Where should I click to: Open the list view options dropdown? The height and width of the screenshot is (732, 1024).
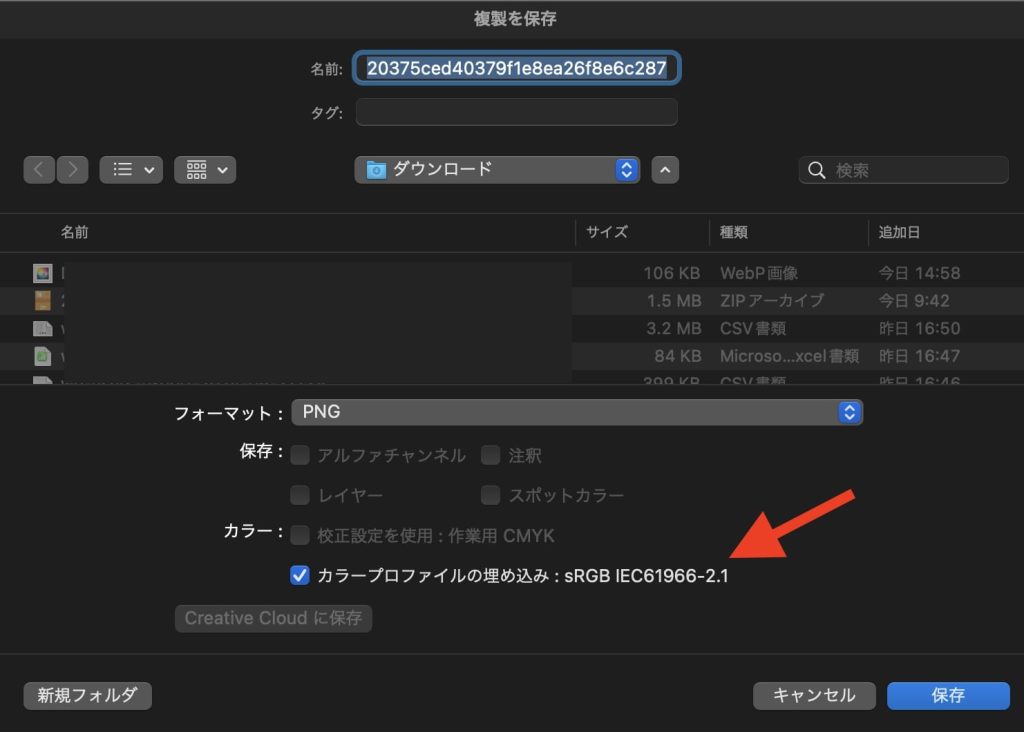point(131,170)
